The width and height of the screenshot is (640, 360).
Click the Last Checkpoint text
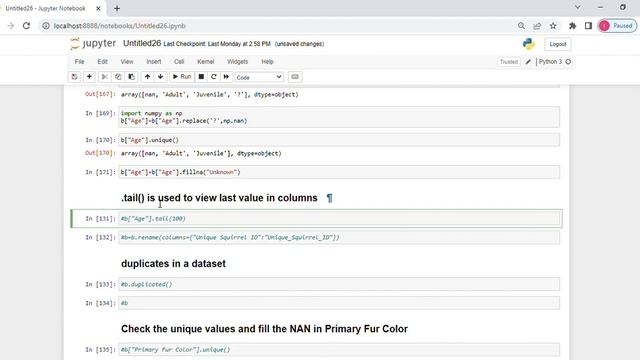[217, 44]
